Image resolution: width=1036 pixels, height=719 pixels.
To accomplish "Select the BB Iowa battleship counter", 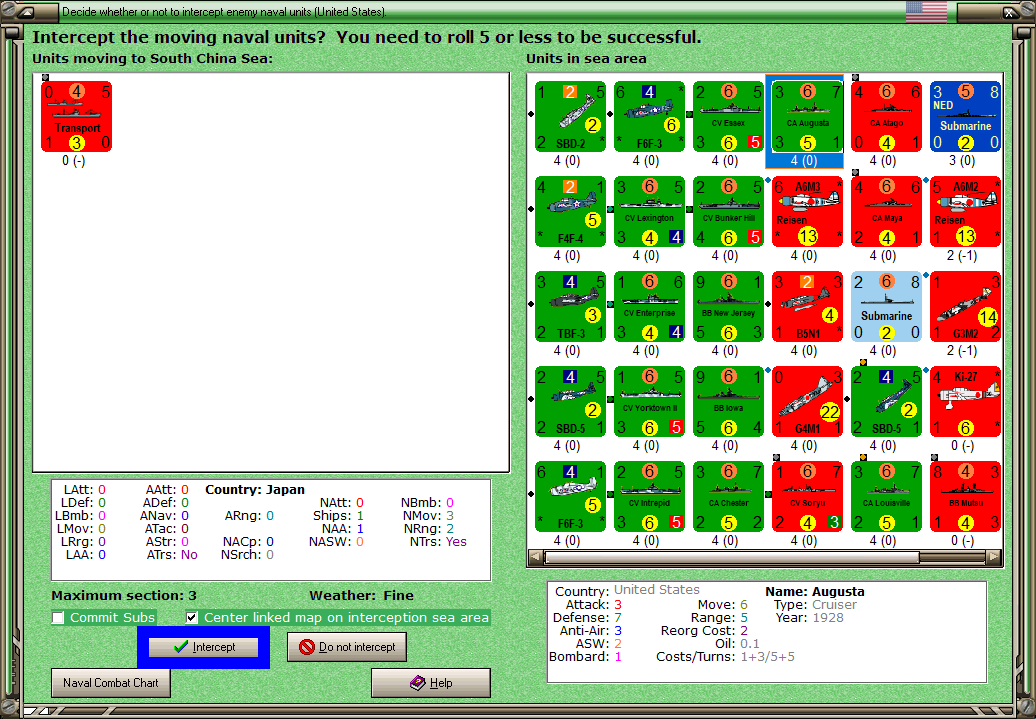I will click(729, 402).
